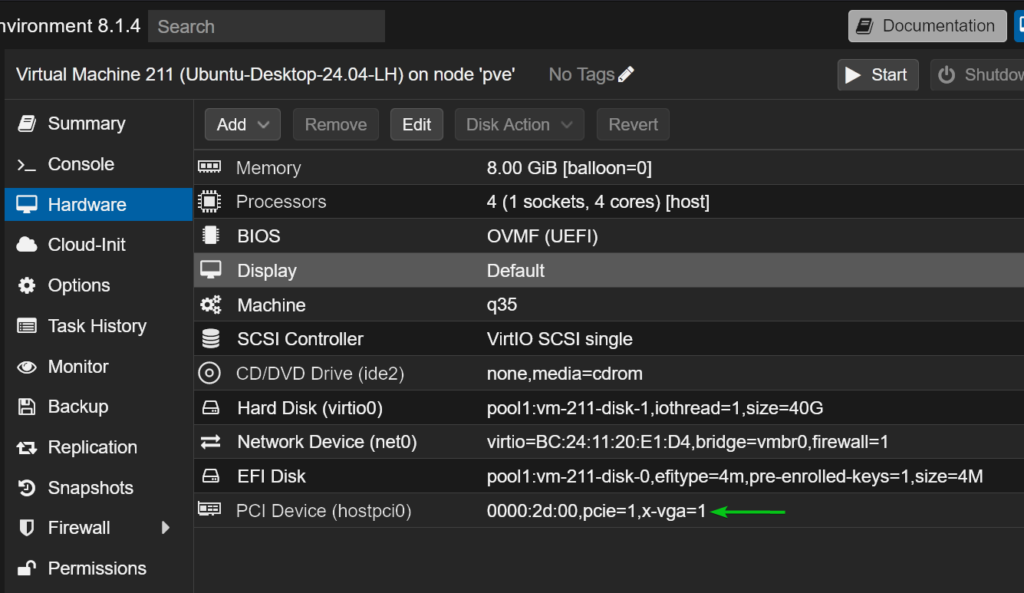This screenshot has width=1024, height=593.
Task: Open the Permissions tab
Action: click(99, 568)
